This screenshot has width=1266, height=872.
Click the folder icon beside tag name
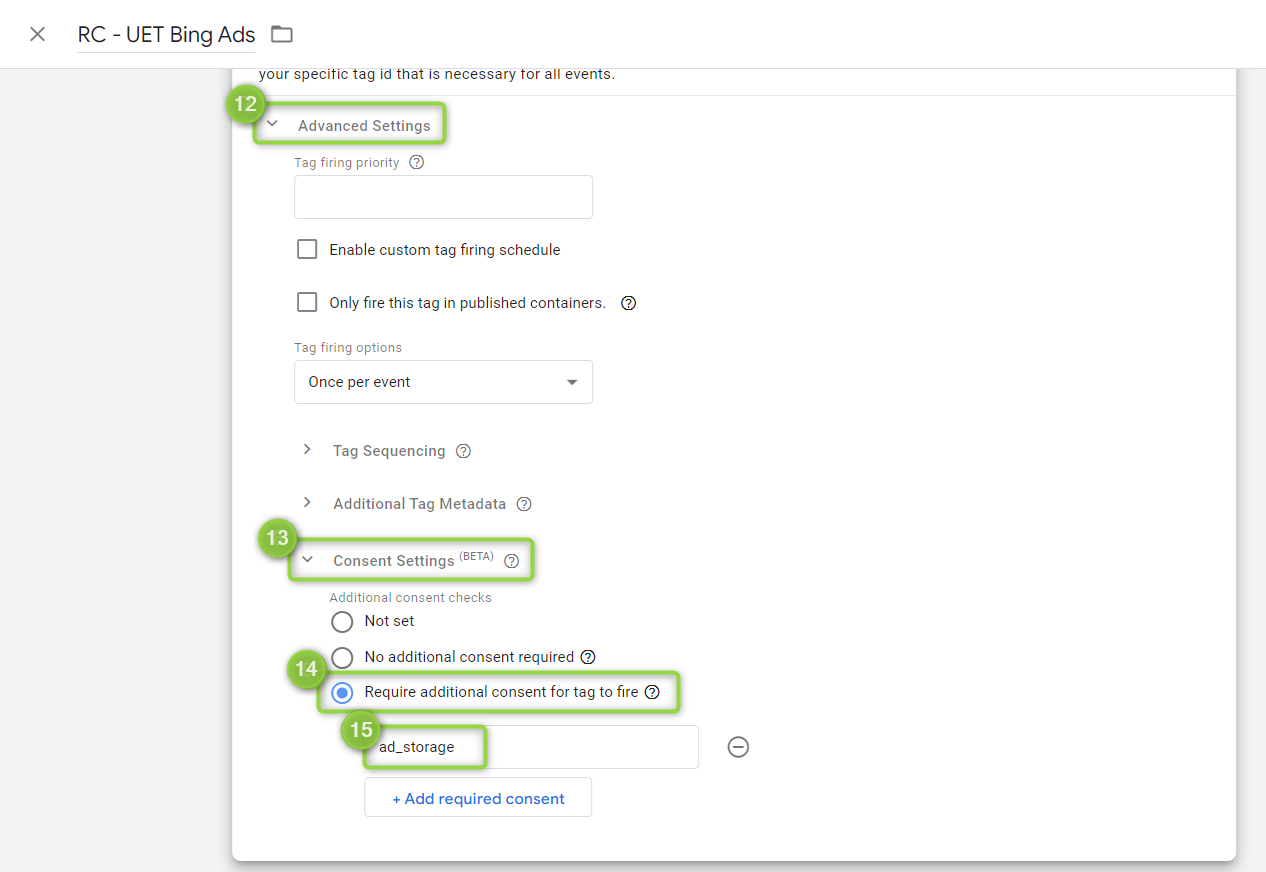(x=282, y=34)
